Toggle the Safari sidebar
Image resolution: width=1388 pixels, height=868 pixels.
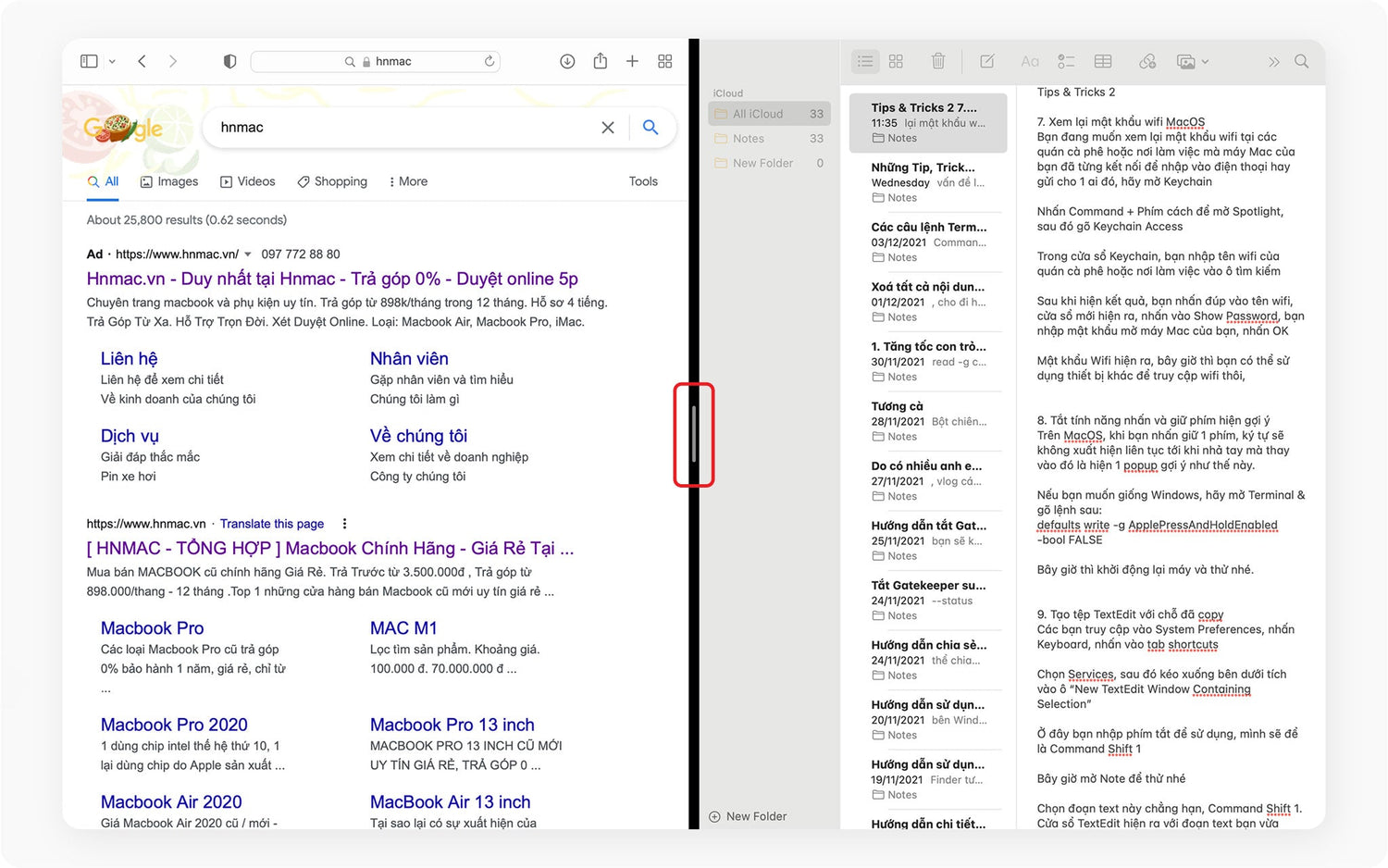point(89,61)
